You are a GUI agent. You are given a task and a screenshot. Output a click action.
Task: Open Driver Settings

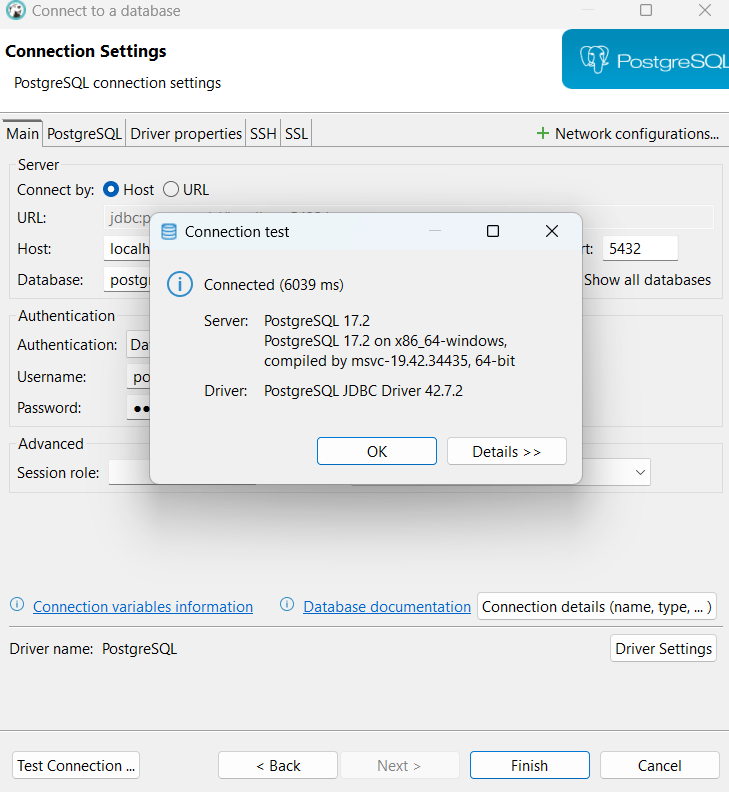coord(663,648)
